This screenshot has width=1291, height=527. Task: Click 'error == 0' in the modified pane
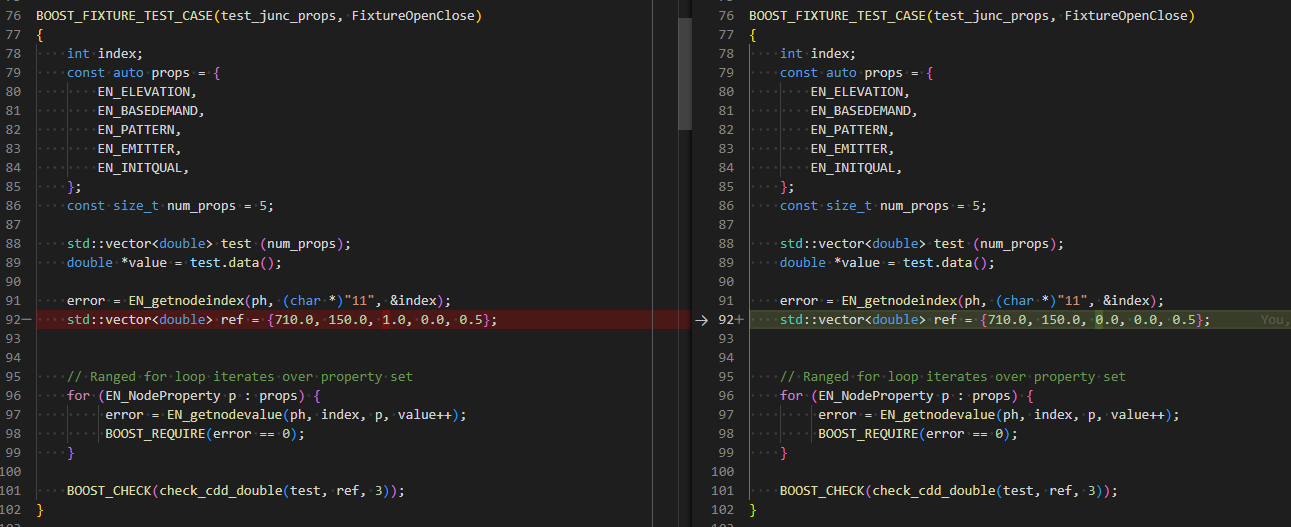tap(965, 434)
